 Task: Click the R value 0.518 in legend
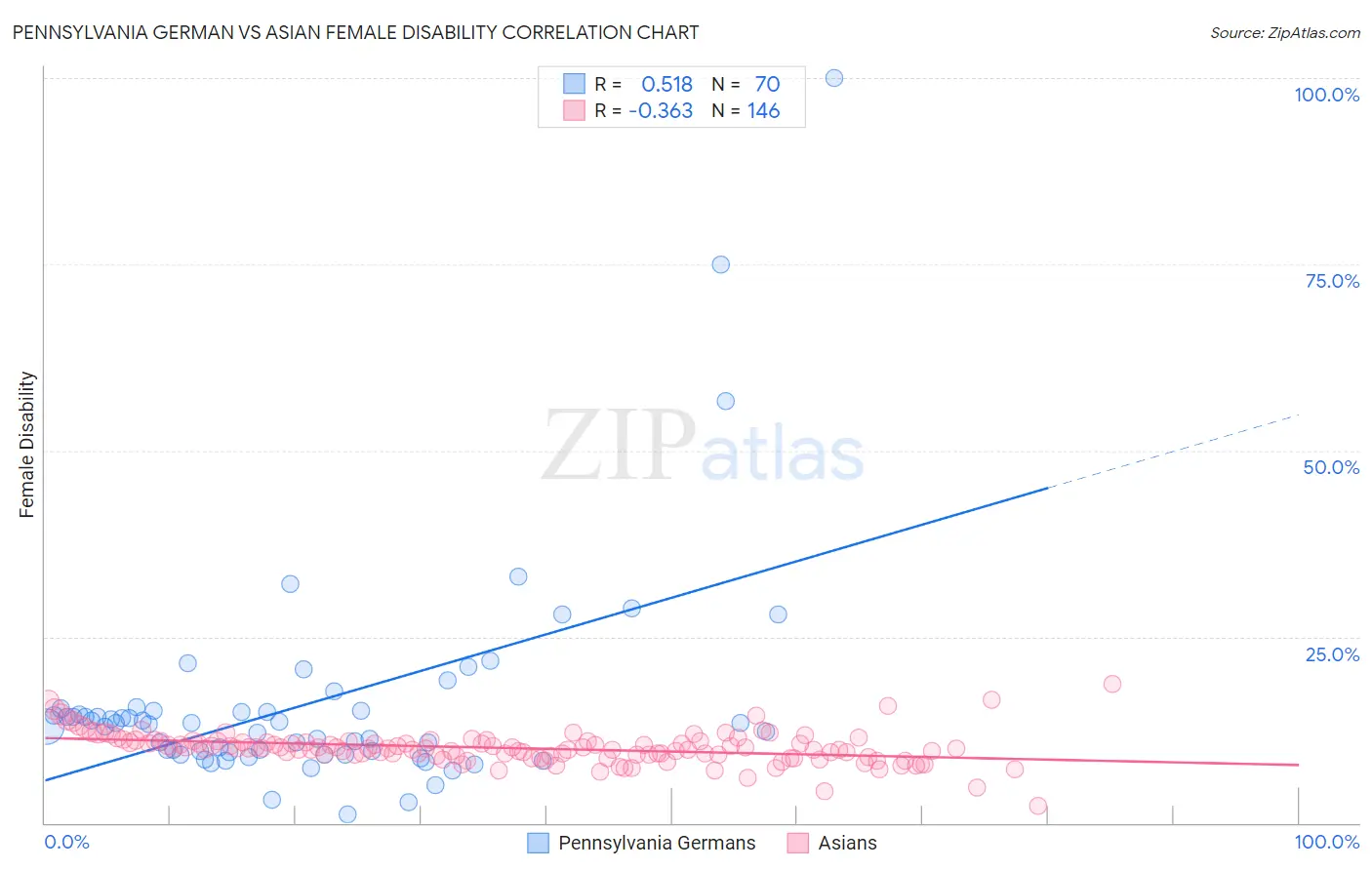[x=666, y=84]
